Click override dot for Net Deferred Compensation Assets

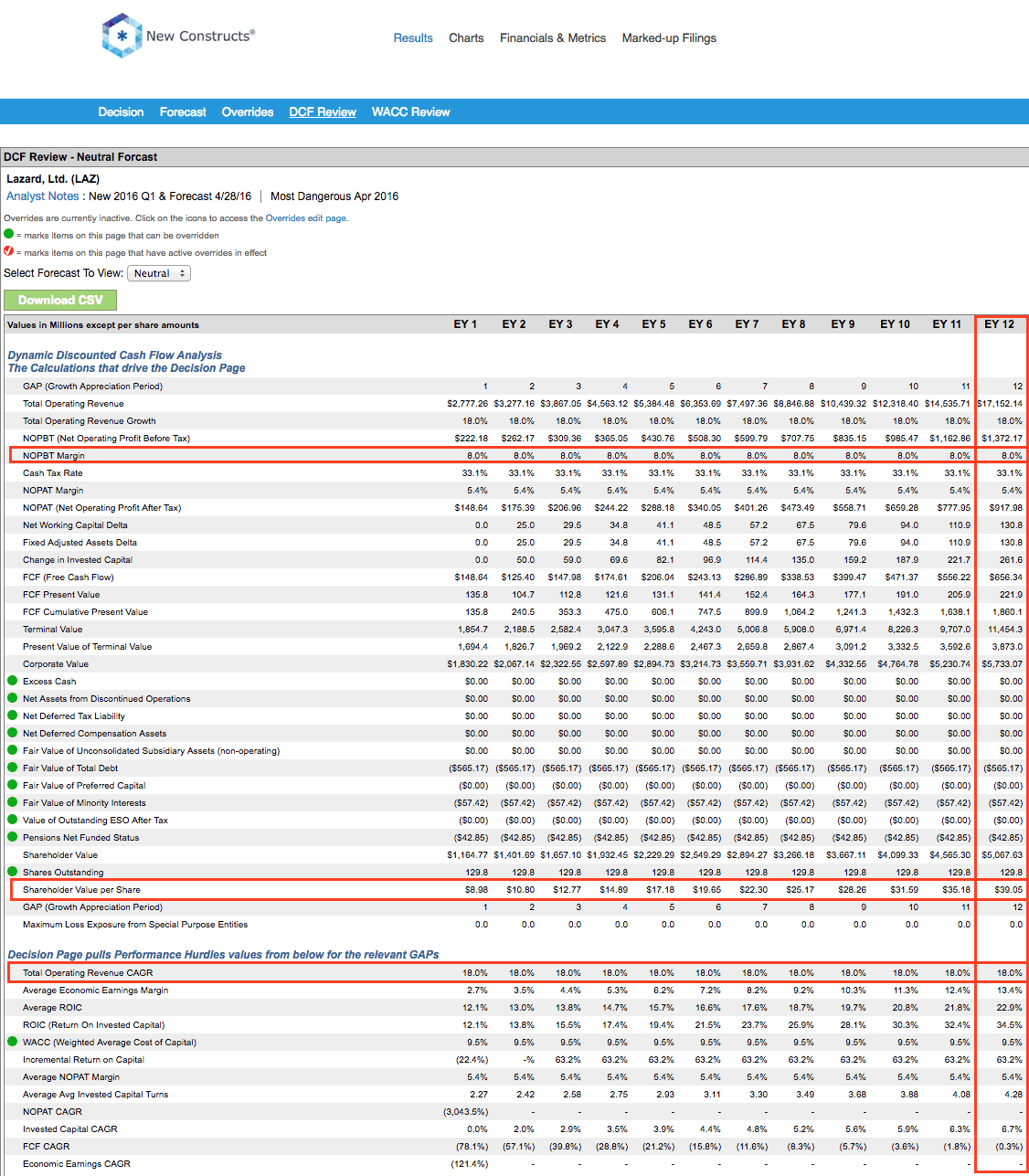(13, 733)
